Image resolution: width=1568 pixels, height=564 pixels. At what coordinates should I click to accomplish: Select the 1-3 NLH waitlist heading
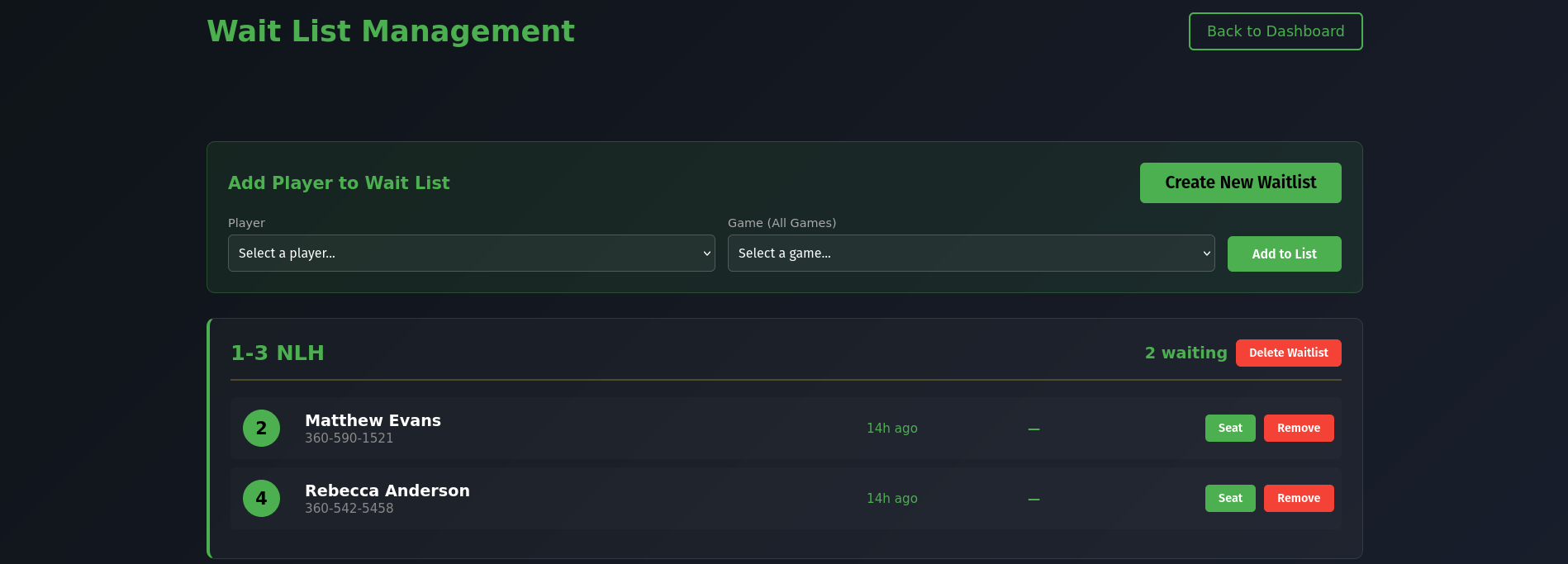click(x=277, y=352)
